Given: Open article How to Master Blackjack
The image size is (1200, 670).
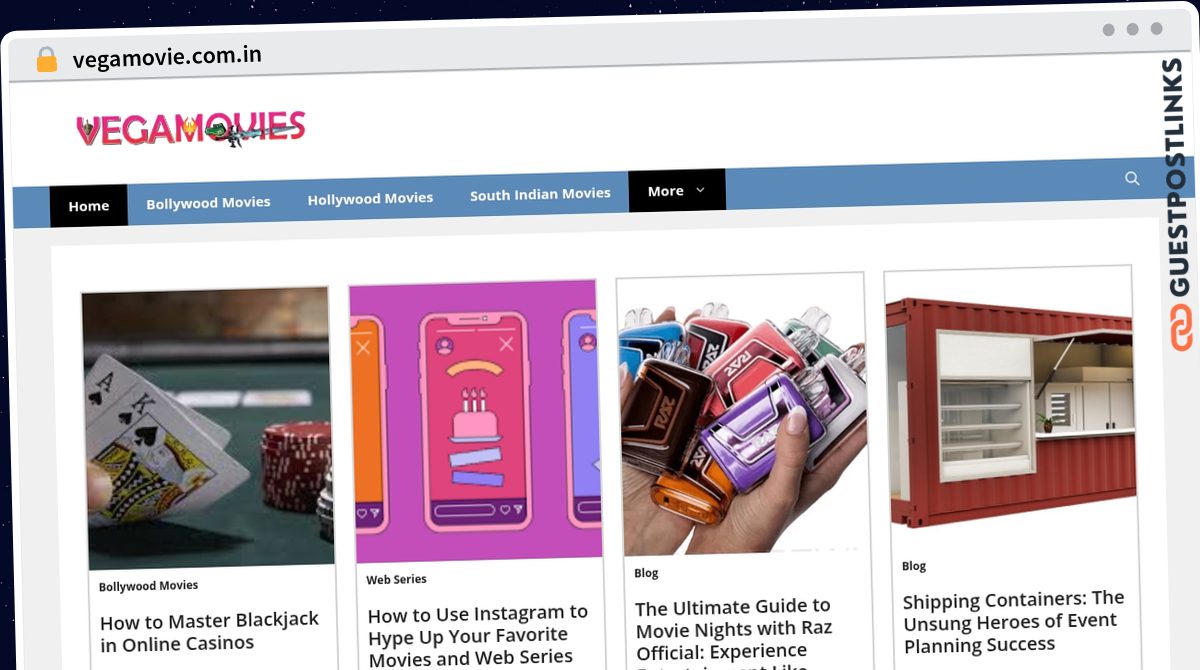Looking at the screenshot, I should (x=210, y=632).
